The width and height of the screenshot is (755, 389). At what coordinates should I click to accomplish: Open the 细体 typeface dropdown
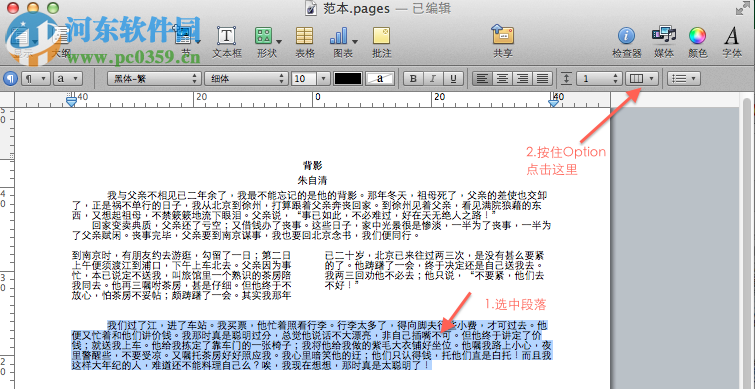246,78
